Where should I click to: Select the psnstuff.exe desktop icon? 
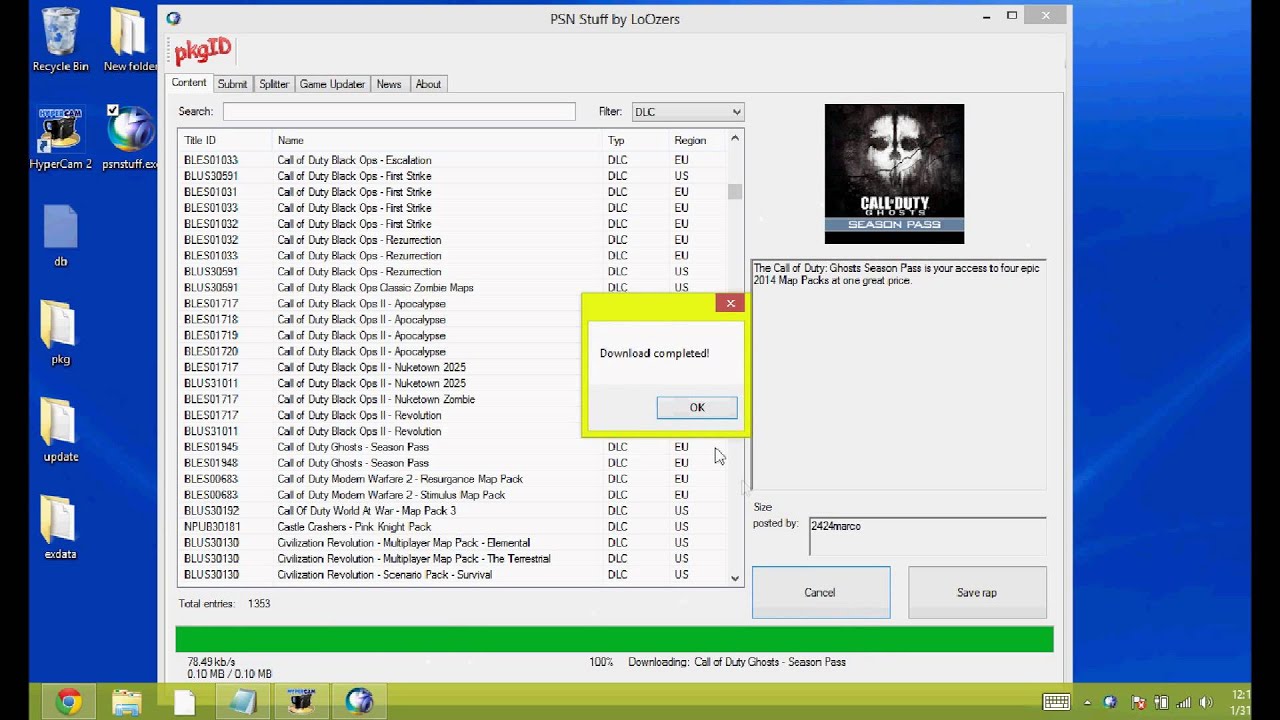[x=130, y=138]
